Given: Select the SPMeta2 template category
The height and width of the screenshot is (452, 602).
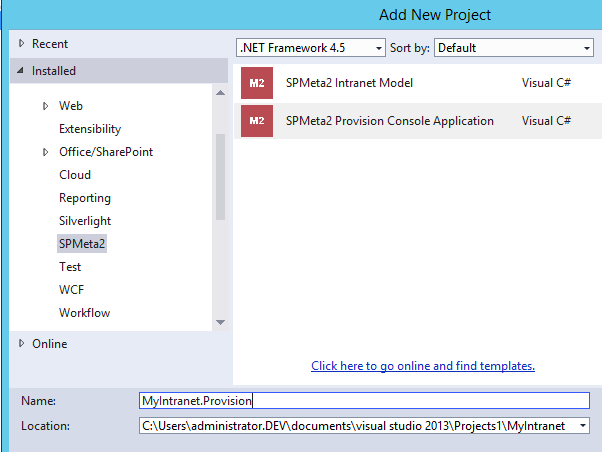Looking at the screenshot, I should pos(82,244).
